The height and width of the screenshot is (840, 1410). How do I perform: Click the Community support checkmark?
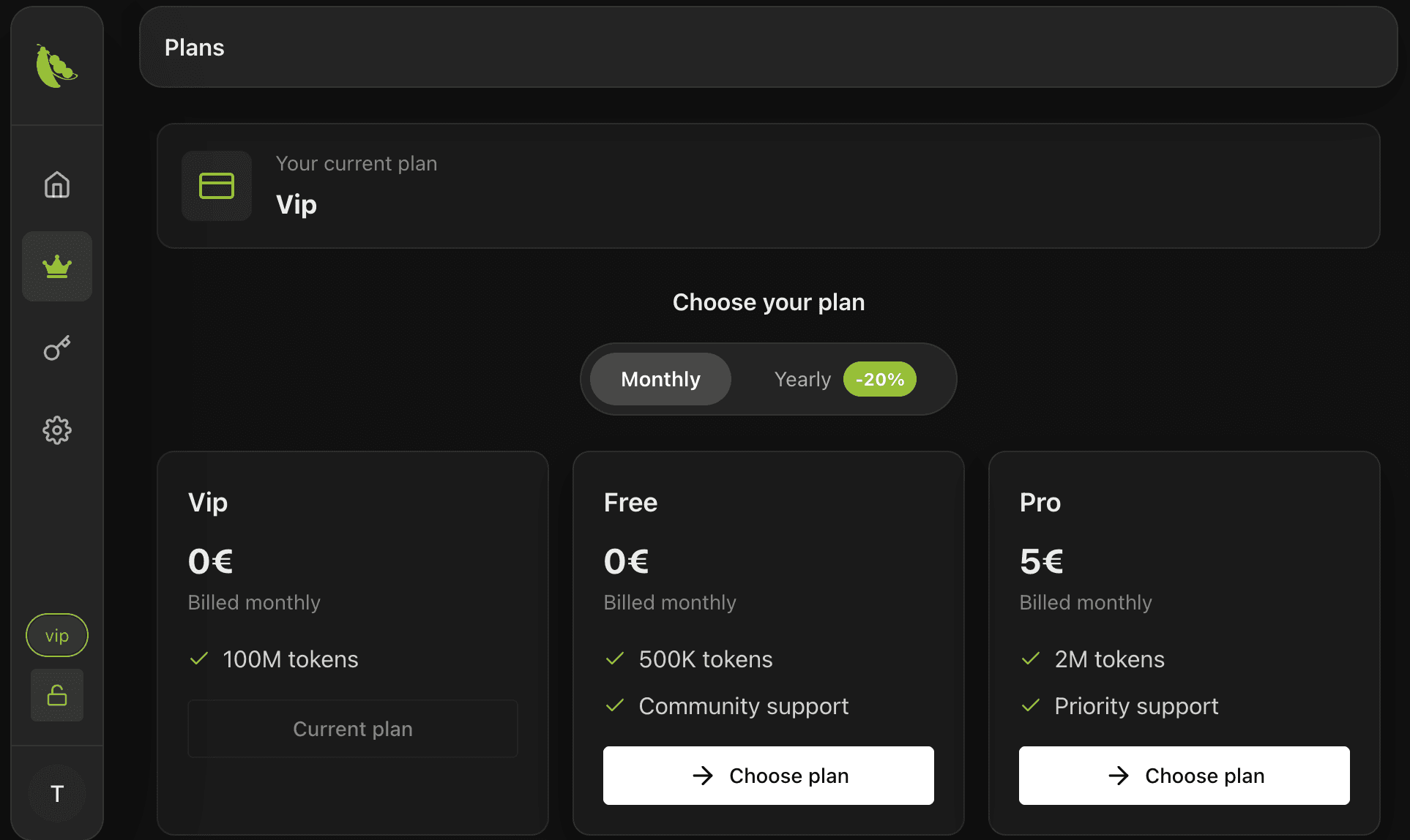click(x=615, y=705)
